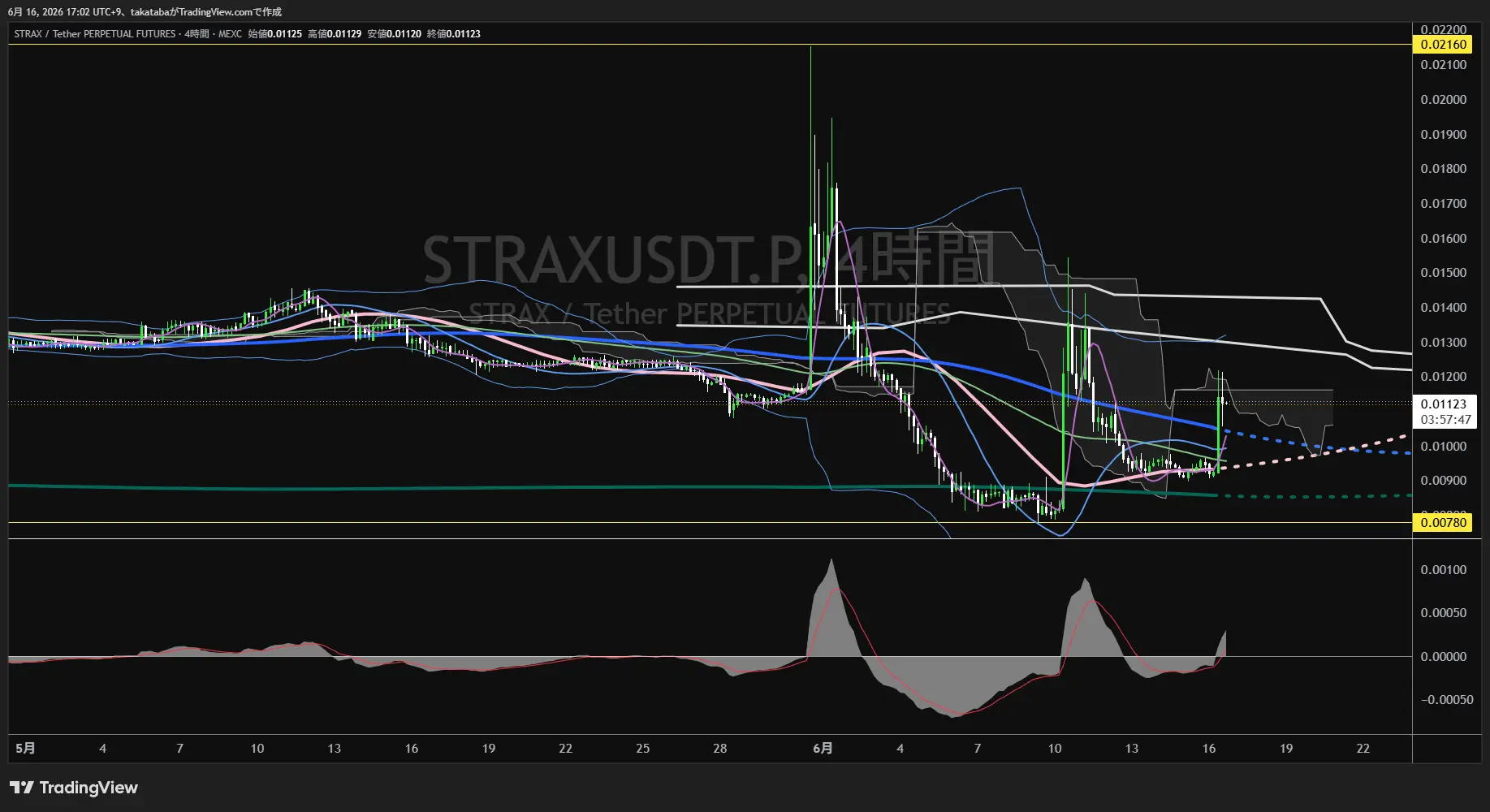Click the snapshot date and author header text
1490x812 pixels.
(x=145, y=12)
